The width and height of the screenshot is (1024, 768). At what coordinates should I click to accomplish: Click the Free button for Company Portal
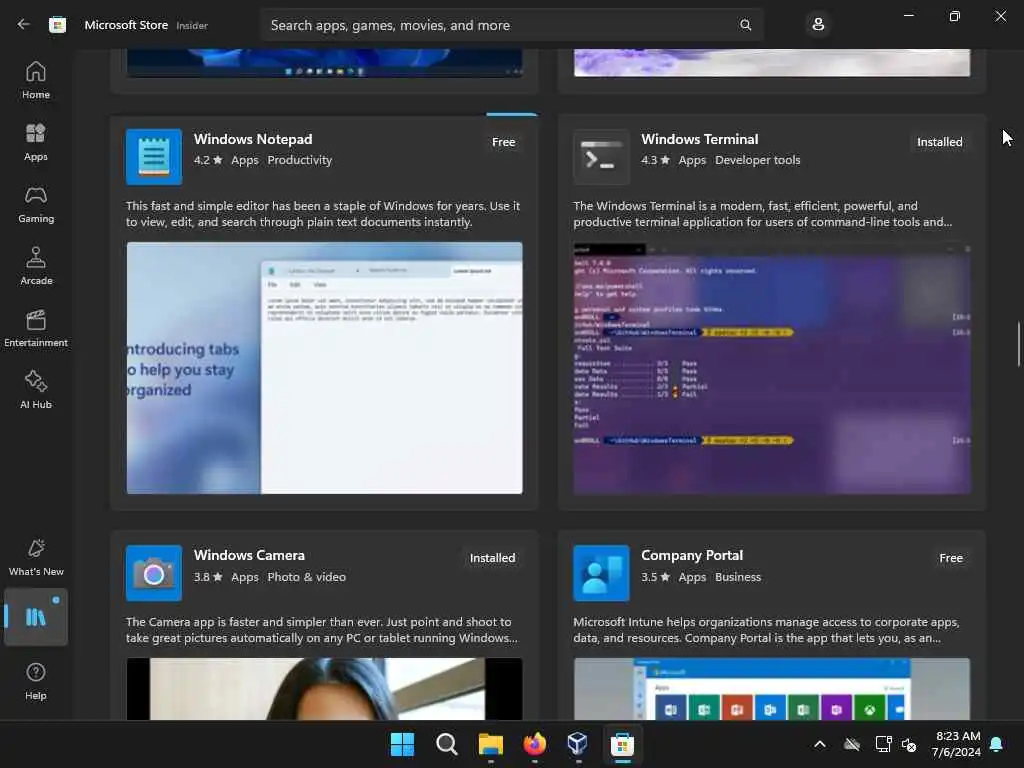pos(951,558)
